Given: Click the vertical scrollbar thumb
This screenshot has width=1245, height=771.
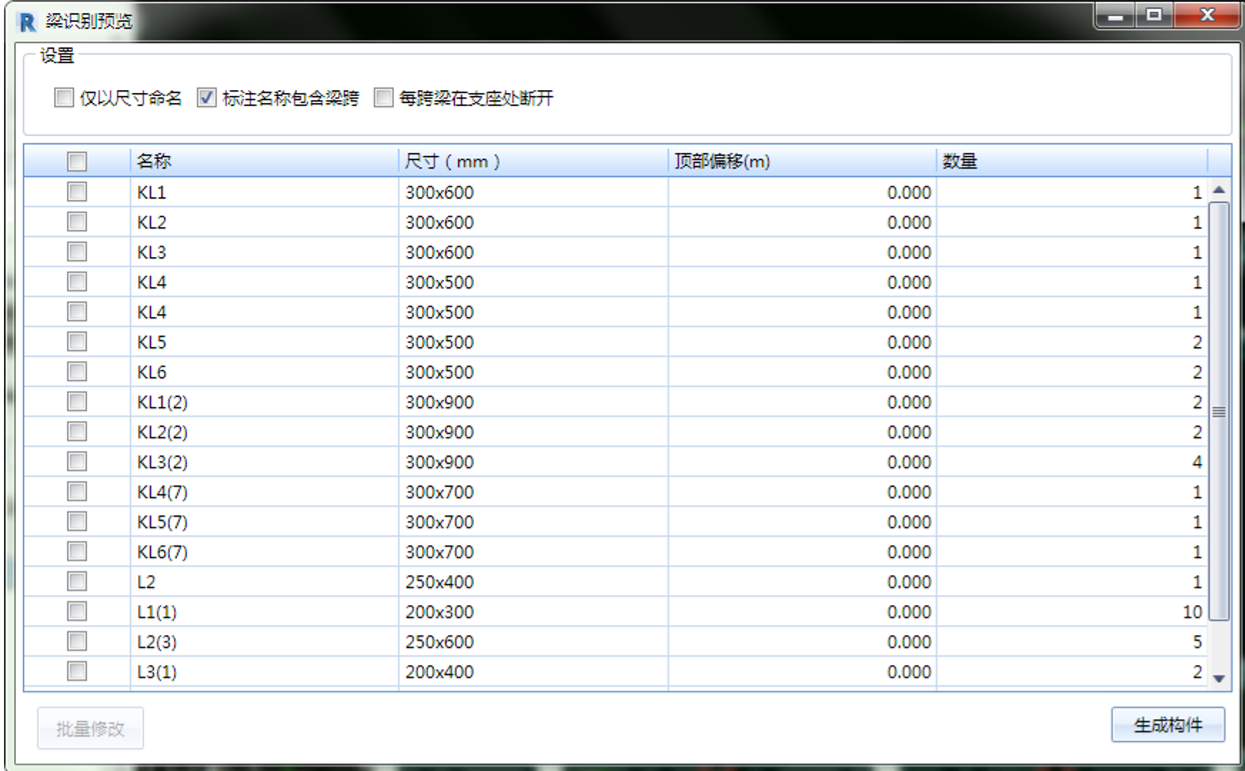Looking at the screenshot, I should [1218, 411].
